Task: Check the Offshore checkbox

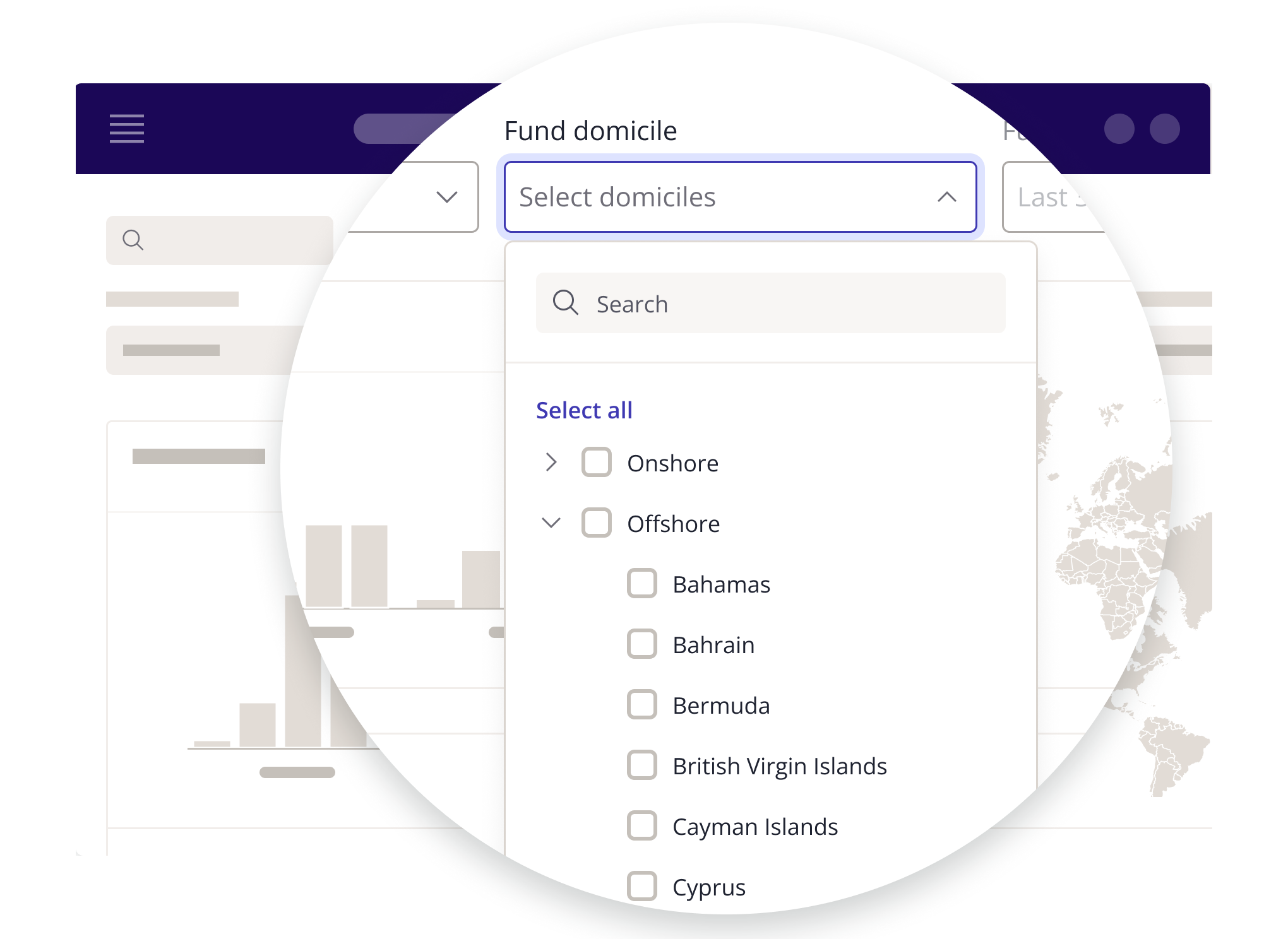Action: pos(596,523)
